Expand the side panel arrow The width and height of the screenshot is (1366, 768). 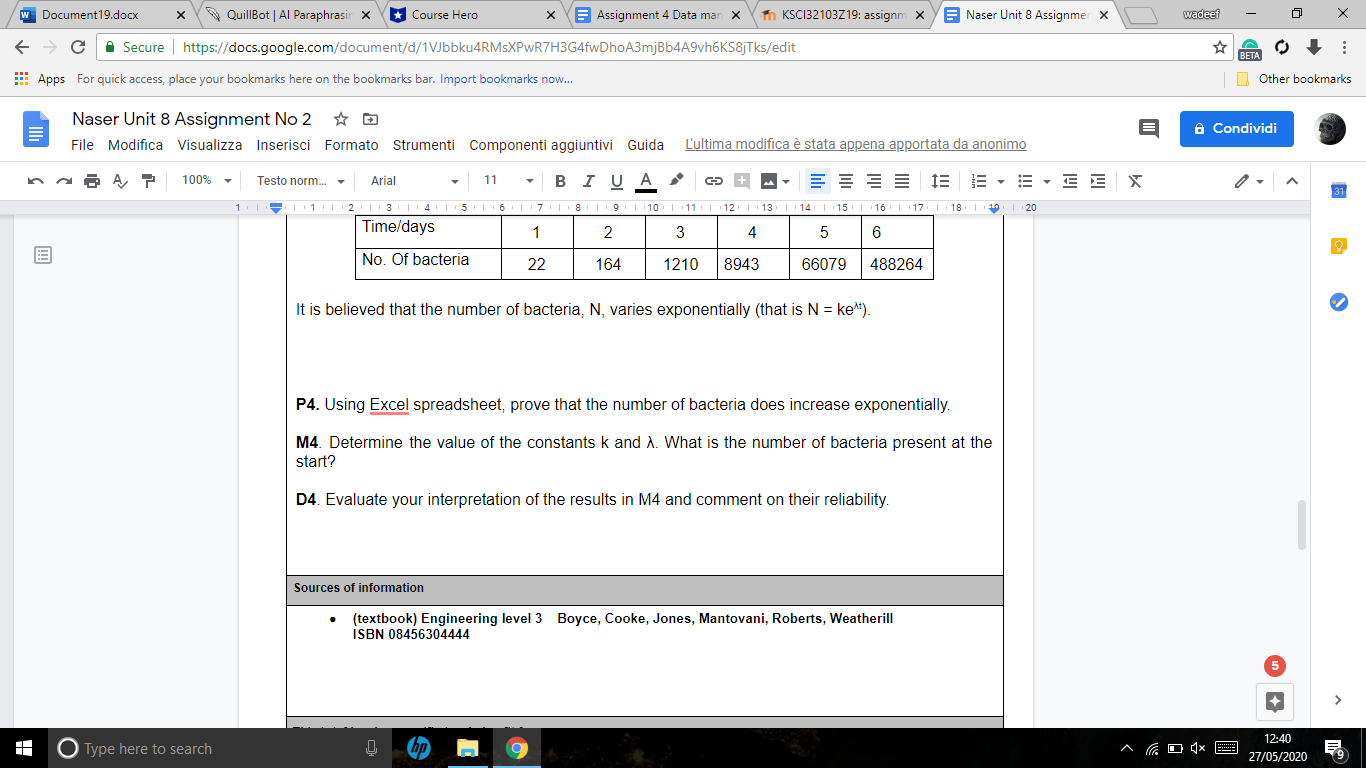[x=1339, y=700]
